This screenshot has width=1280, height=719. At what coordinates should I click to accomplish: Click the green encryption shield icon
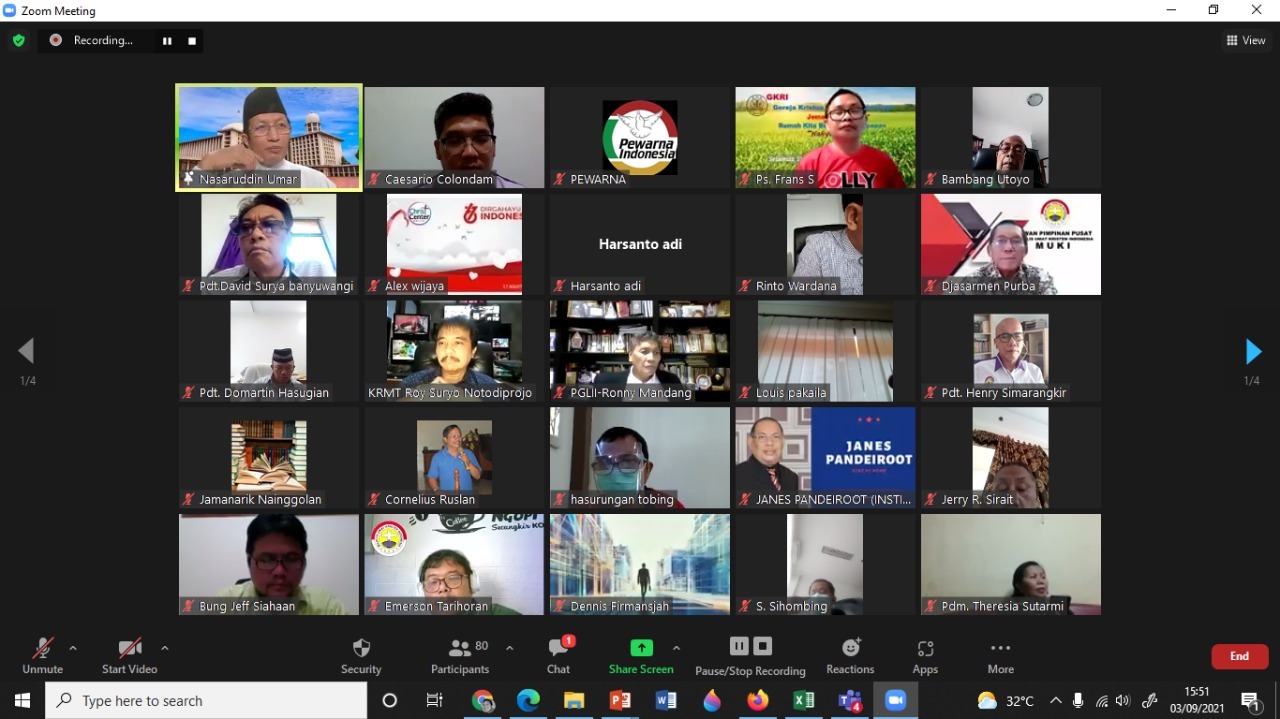pyautogui.click(x=18, y=41)
